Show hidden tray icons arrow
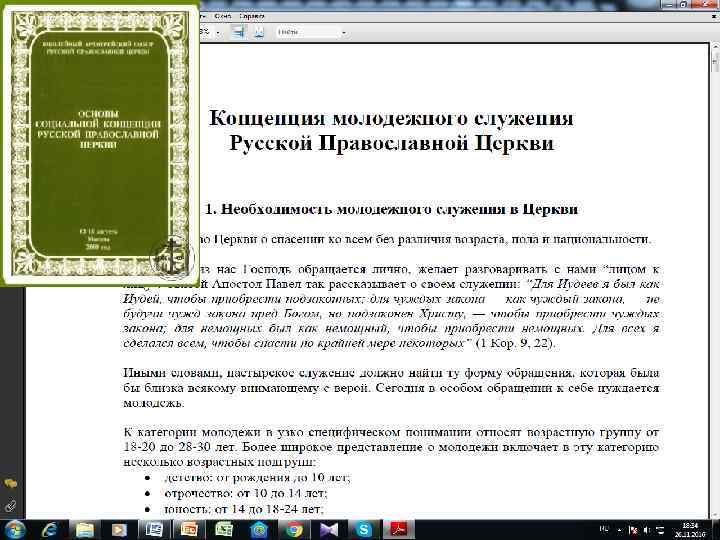This screenshot has width=720, height=540. (x=620, y=530)
